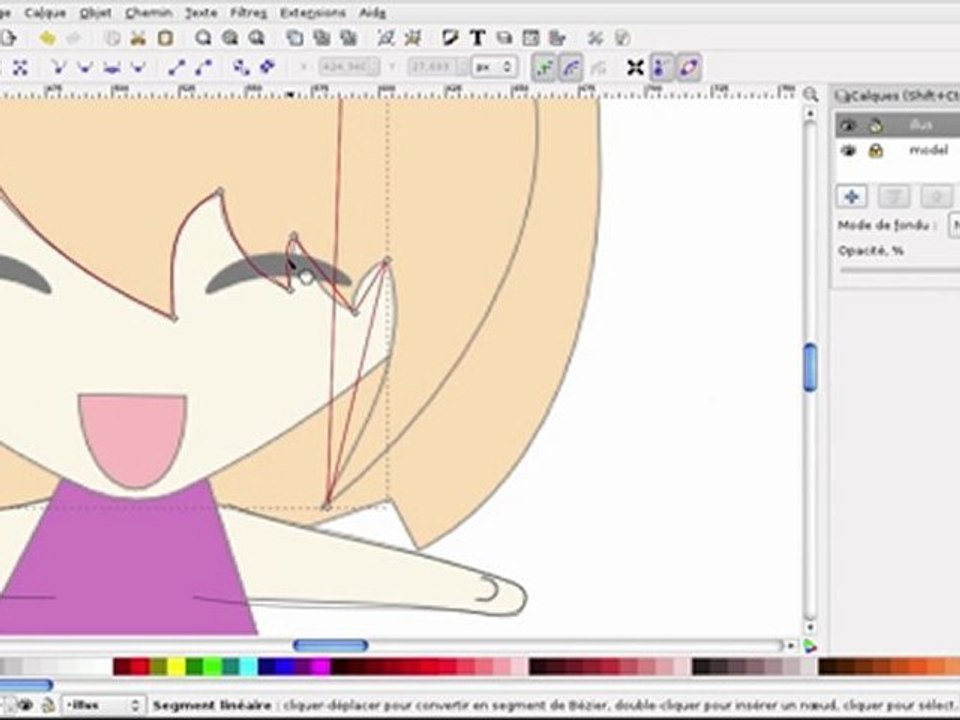Click the Duplicate selected objects icon
The image size is (960, 720).
295,39
